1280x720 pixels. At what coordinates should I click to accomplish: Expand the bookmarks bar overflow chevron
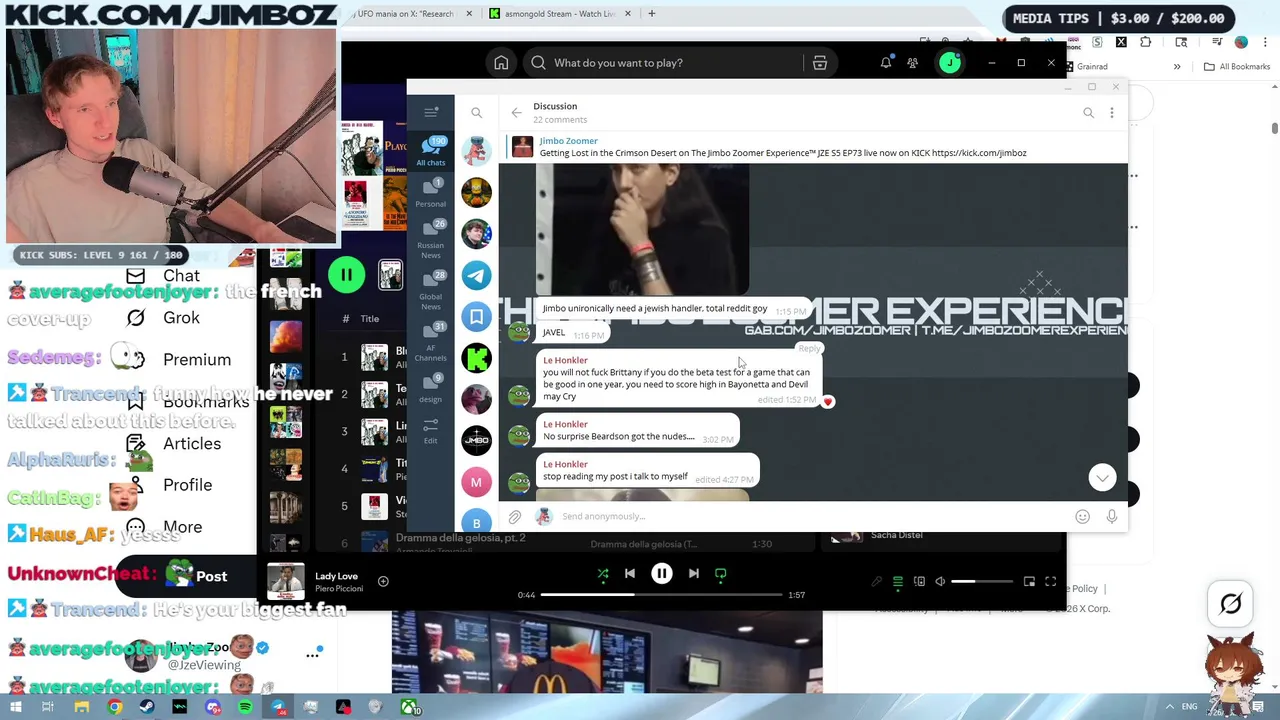[1177, 67]
